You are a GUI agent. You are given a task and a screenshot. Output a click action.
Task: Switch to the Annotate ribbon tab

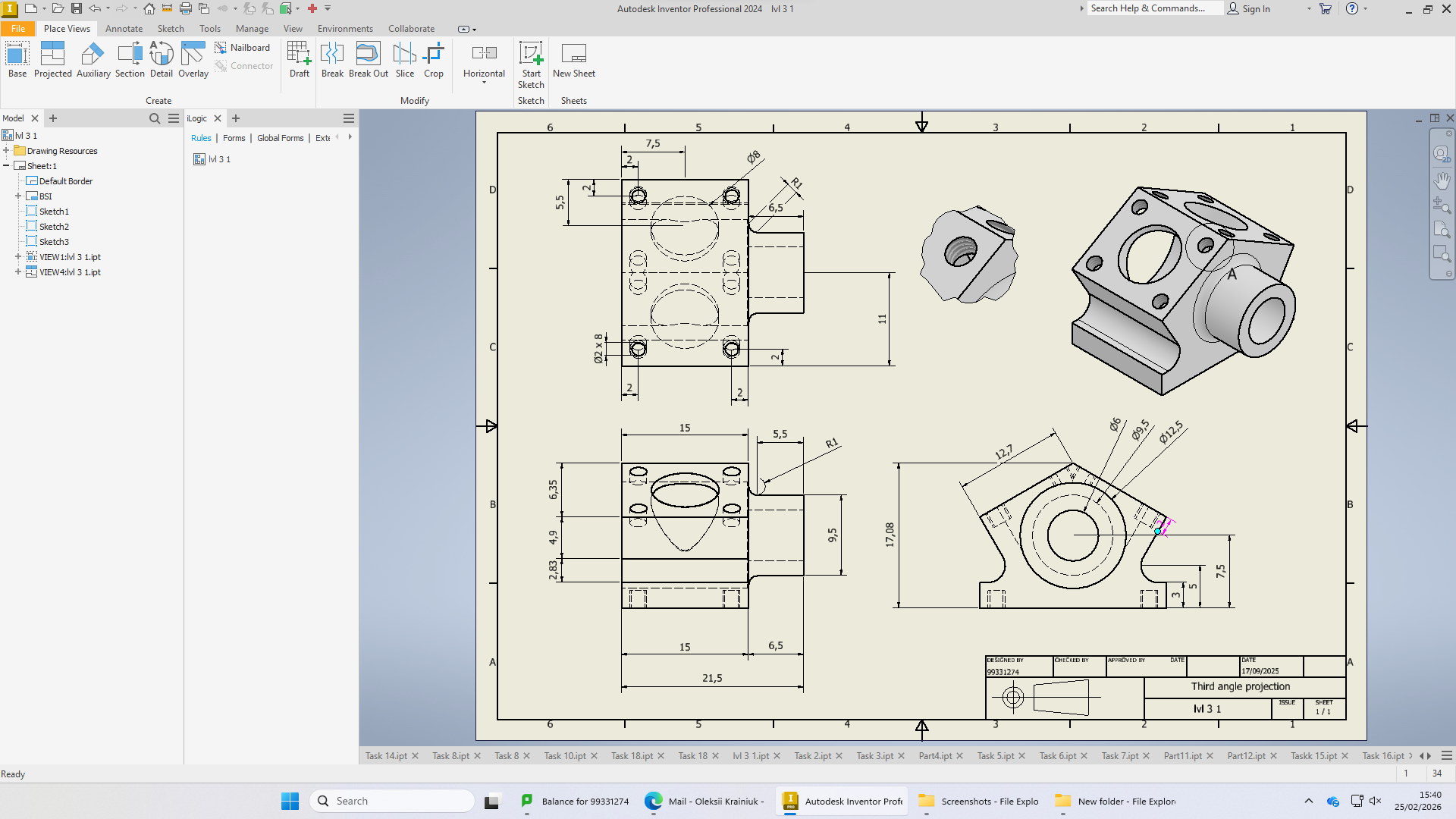[x=124, y=29]
